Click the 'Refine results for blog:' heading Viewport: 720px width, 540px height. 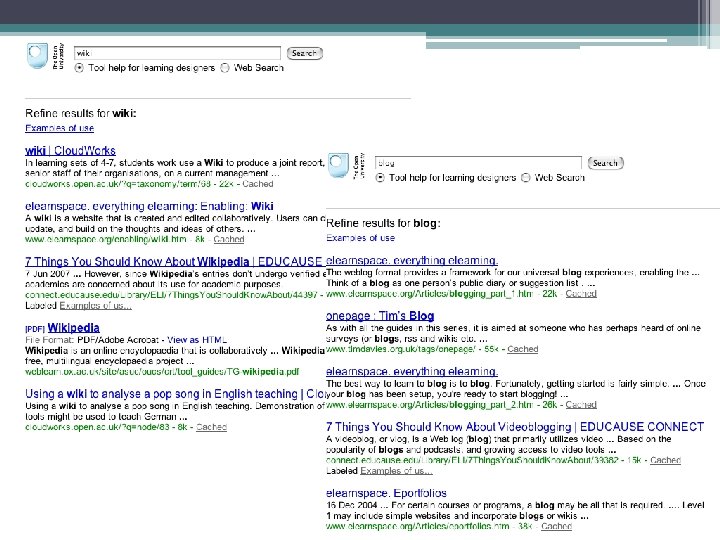pos(383,223)
